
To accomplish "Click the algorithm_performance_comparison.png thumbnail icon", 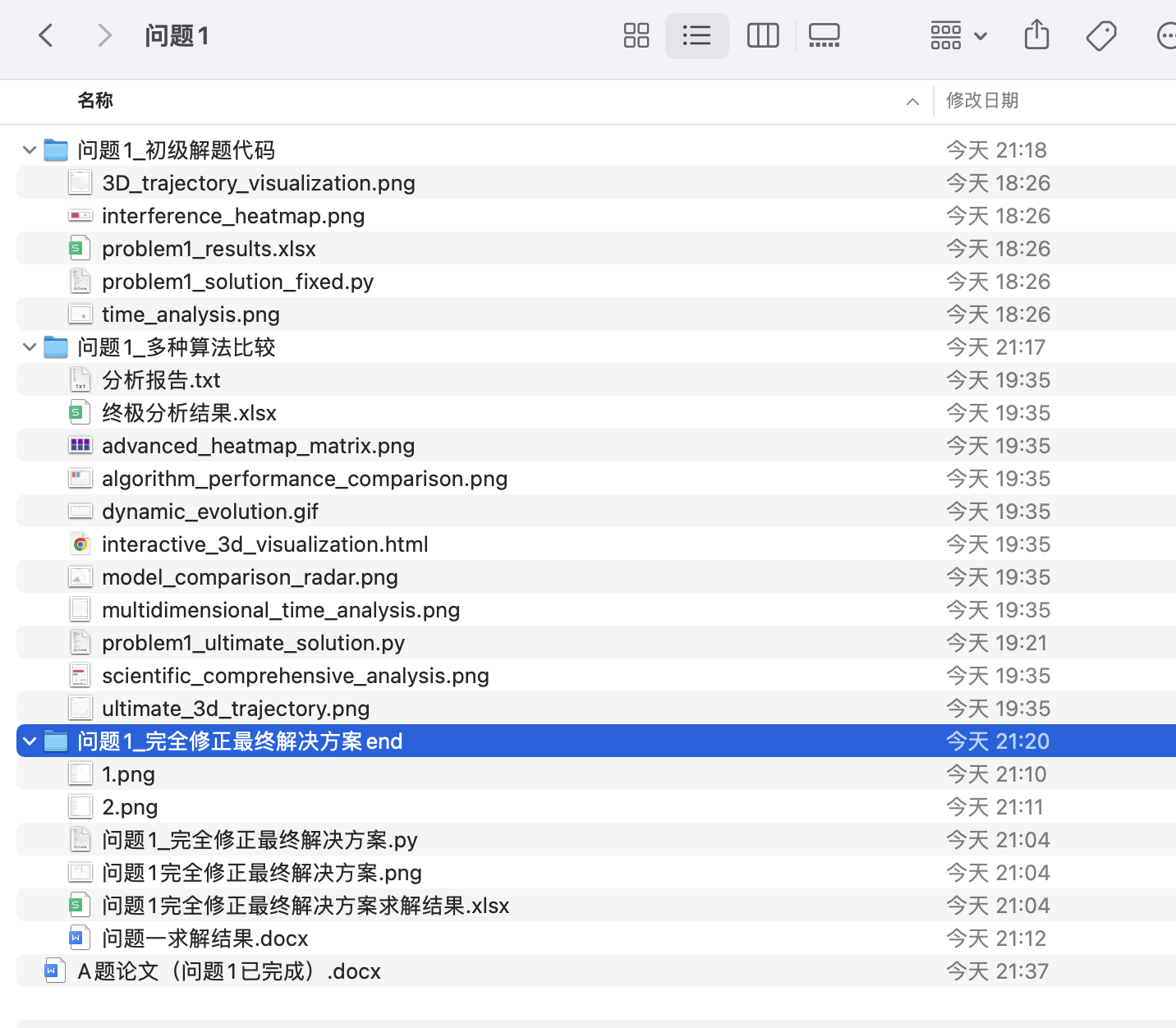I will (80, 478).
